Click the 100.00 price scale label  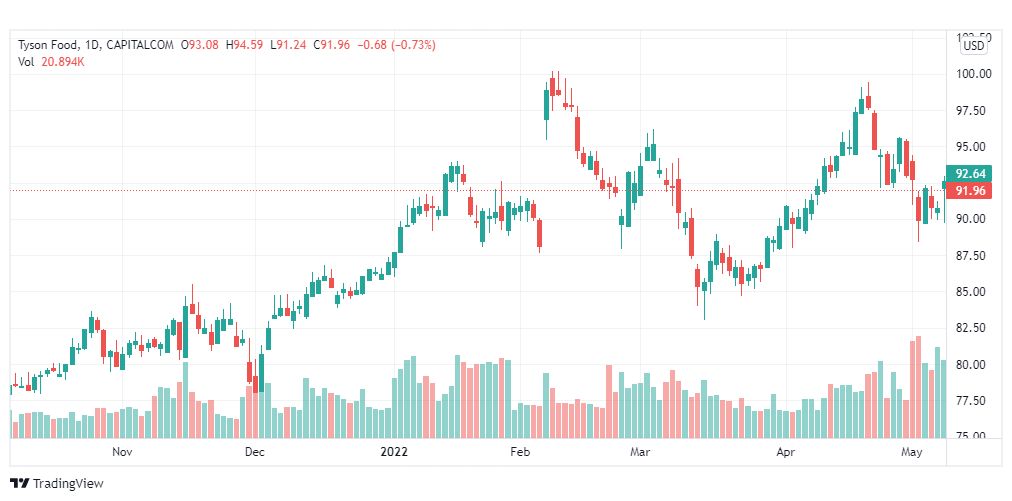click(975, 74)
